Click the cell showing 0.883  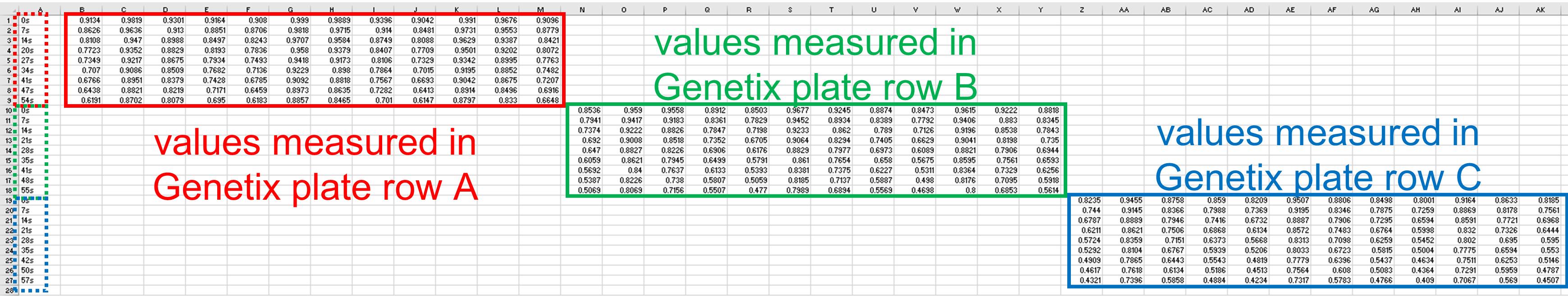998,120
